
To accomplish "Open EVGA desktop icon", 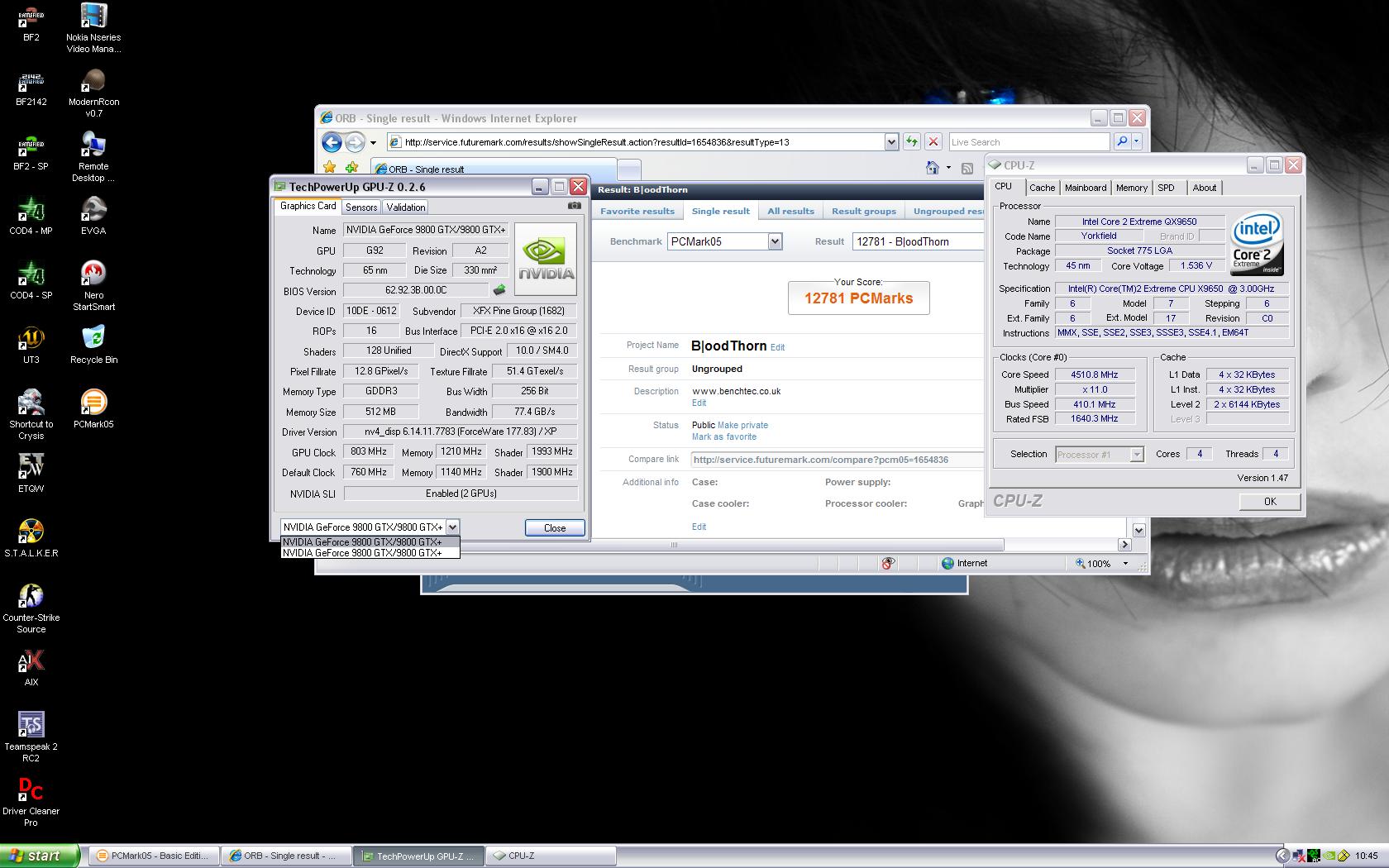I will [x=93, y=217].
